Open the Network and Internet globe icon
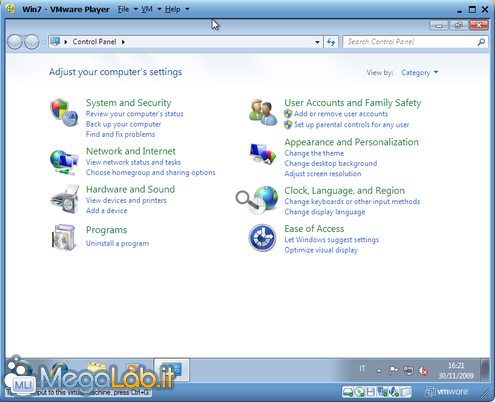This screenshot has height=402, width=495. pyautogui.click(x=64, y=162)
